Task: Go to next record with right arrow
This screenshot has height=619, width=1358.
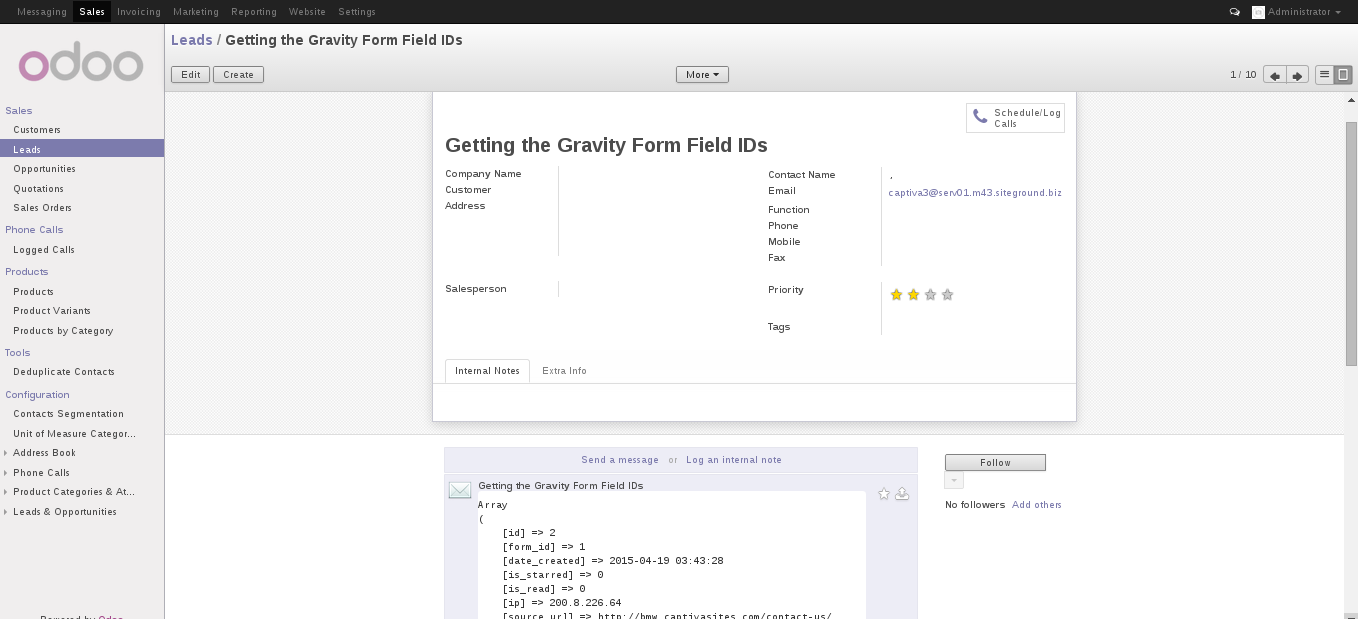Action: coord(1297,74)
